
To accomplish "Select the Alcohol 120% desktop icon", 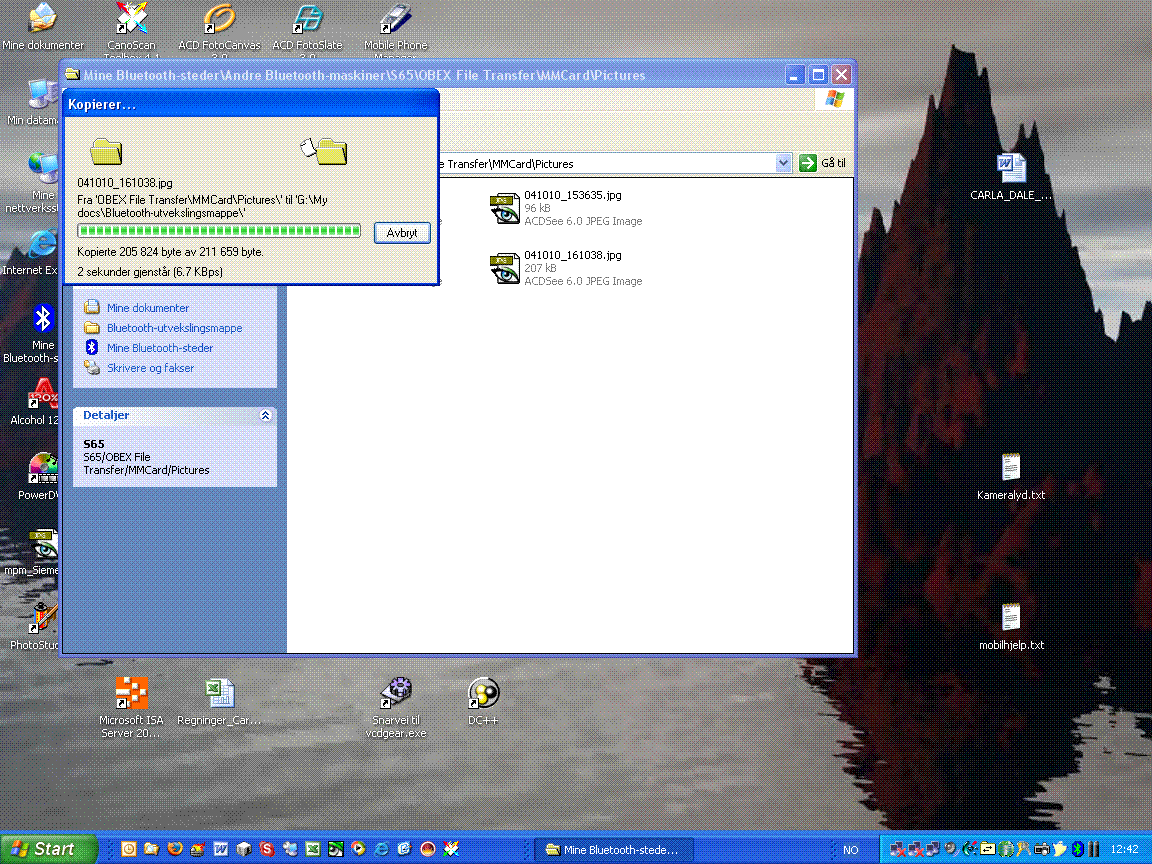I will coord(35,403).
